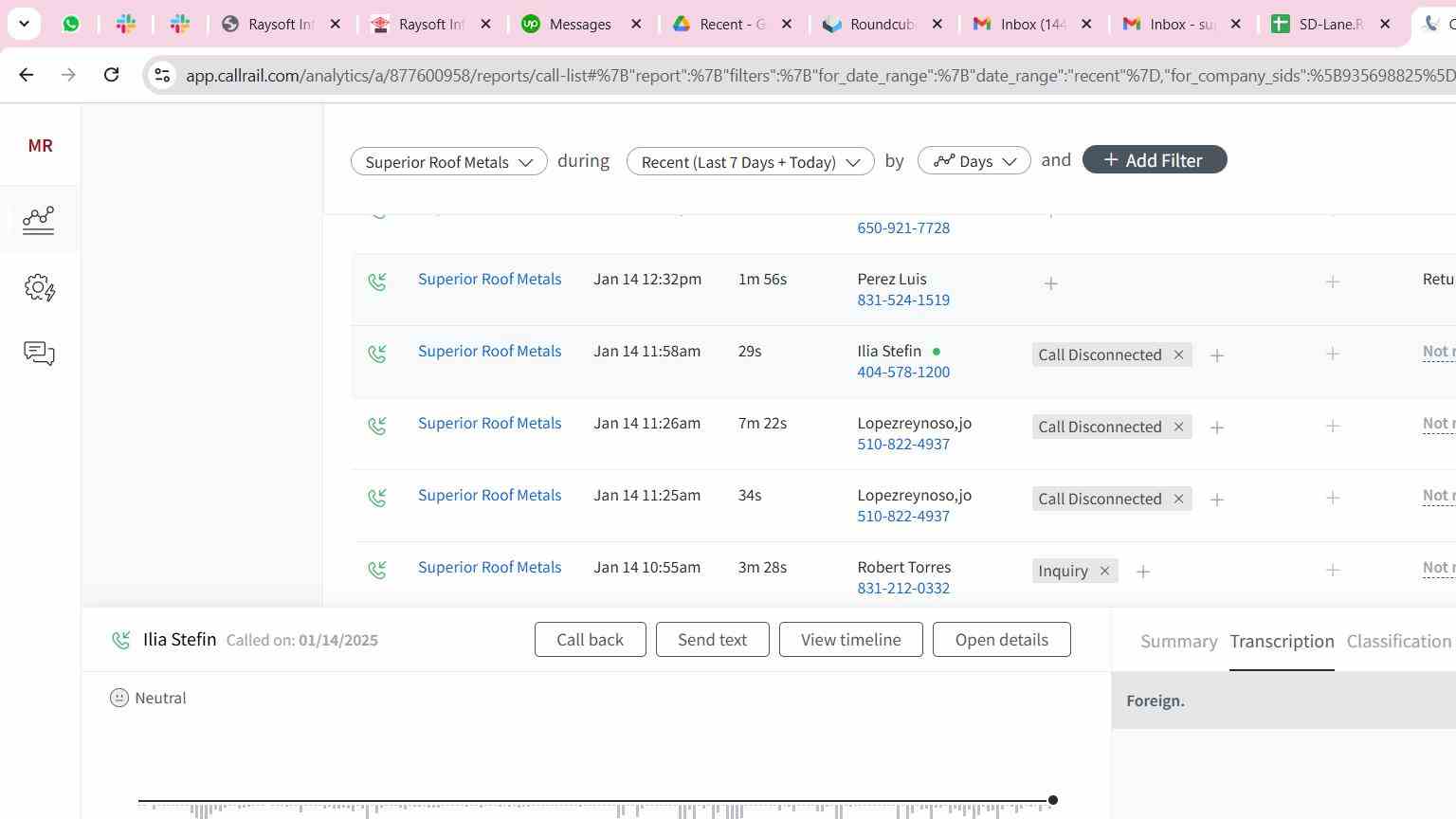The height and width of the screenshot is (819, 1456).
Task: Switch to the Transcription tab
Action: click(1282, 641)
